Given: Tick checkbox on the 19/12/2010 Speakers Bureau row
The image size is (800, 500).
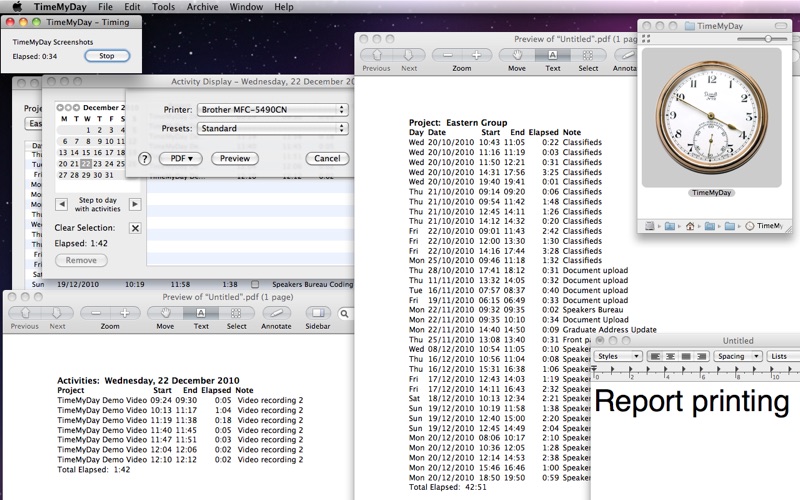Looking at the screenshot, I should pyautogui.click(x=255, y=284).
